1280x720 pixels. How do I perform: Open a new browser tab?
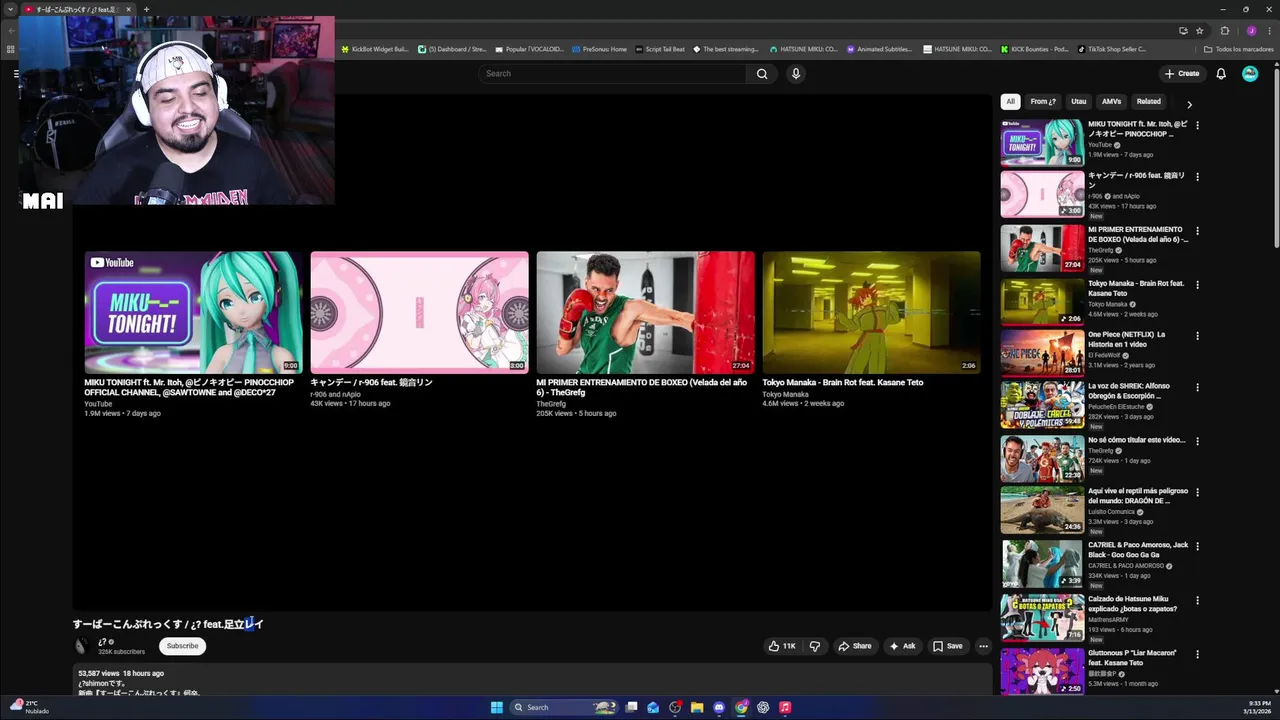click(146, 9)
